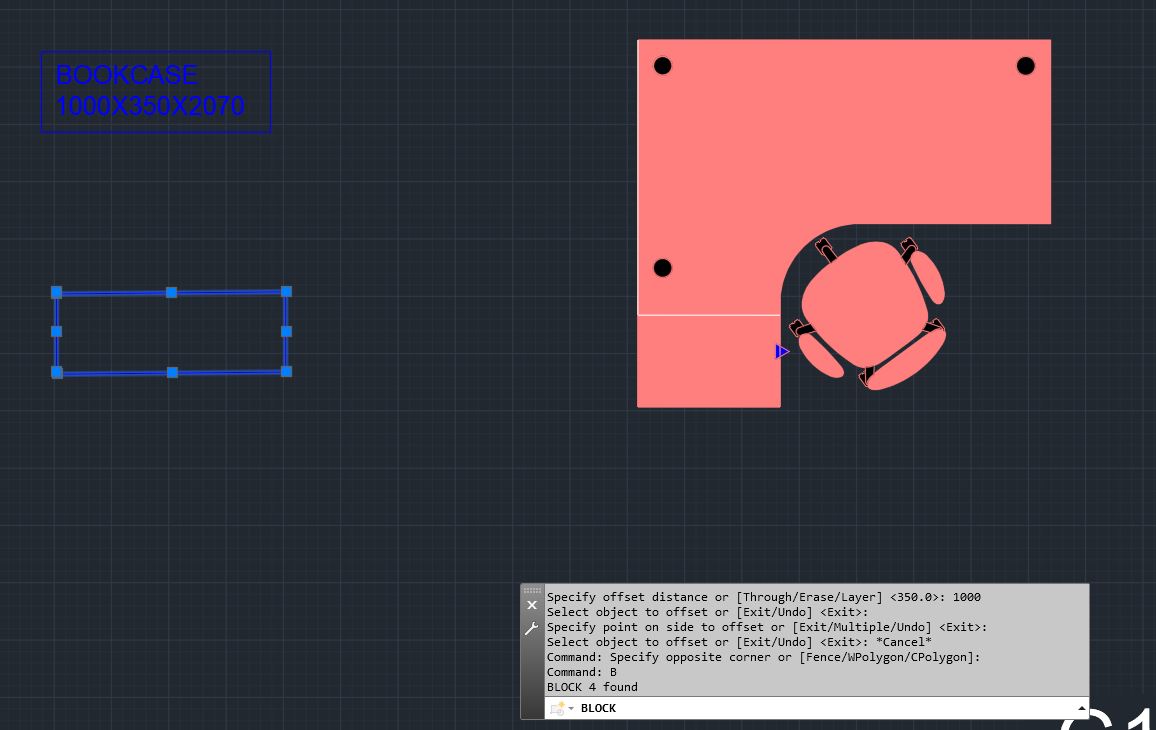The image size is (1156, 730).
Task: Click the BLOCK command suggestion icon in the input row
Action: pos(557,709)
